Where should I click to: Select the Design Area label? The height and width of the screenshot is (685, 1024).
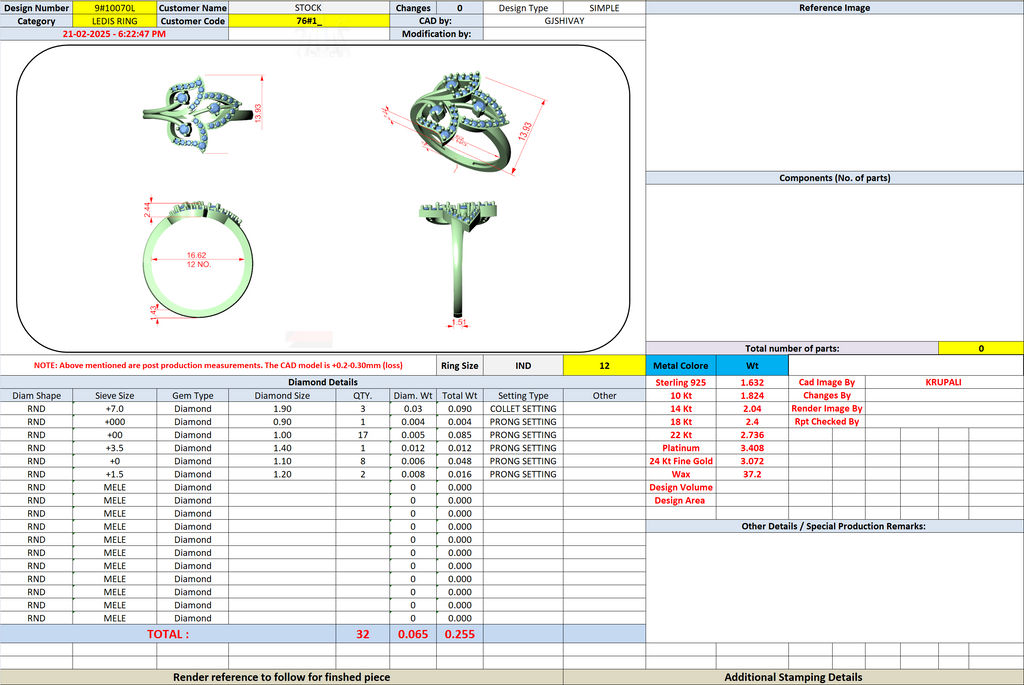[x=680, y=500]
